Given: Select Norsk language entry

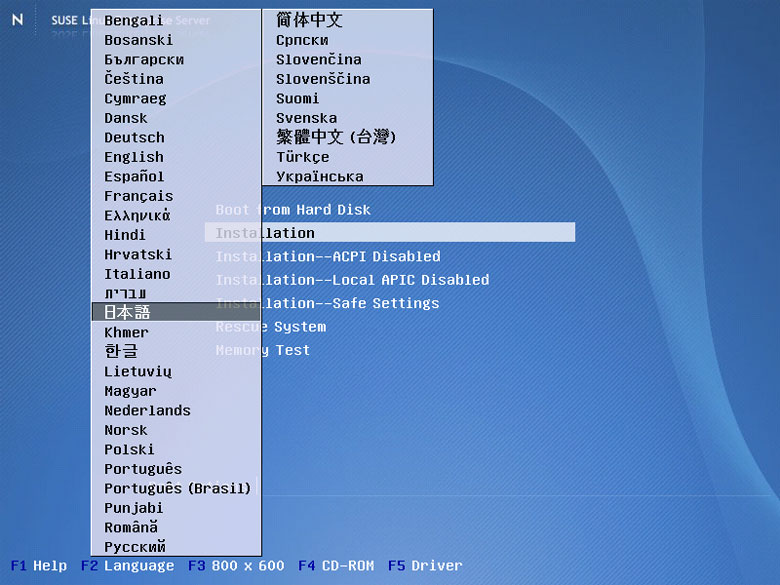Looking at the screenshot, I should [x=125, y=430].
